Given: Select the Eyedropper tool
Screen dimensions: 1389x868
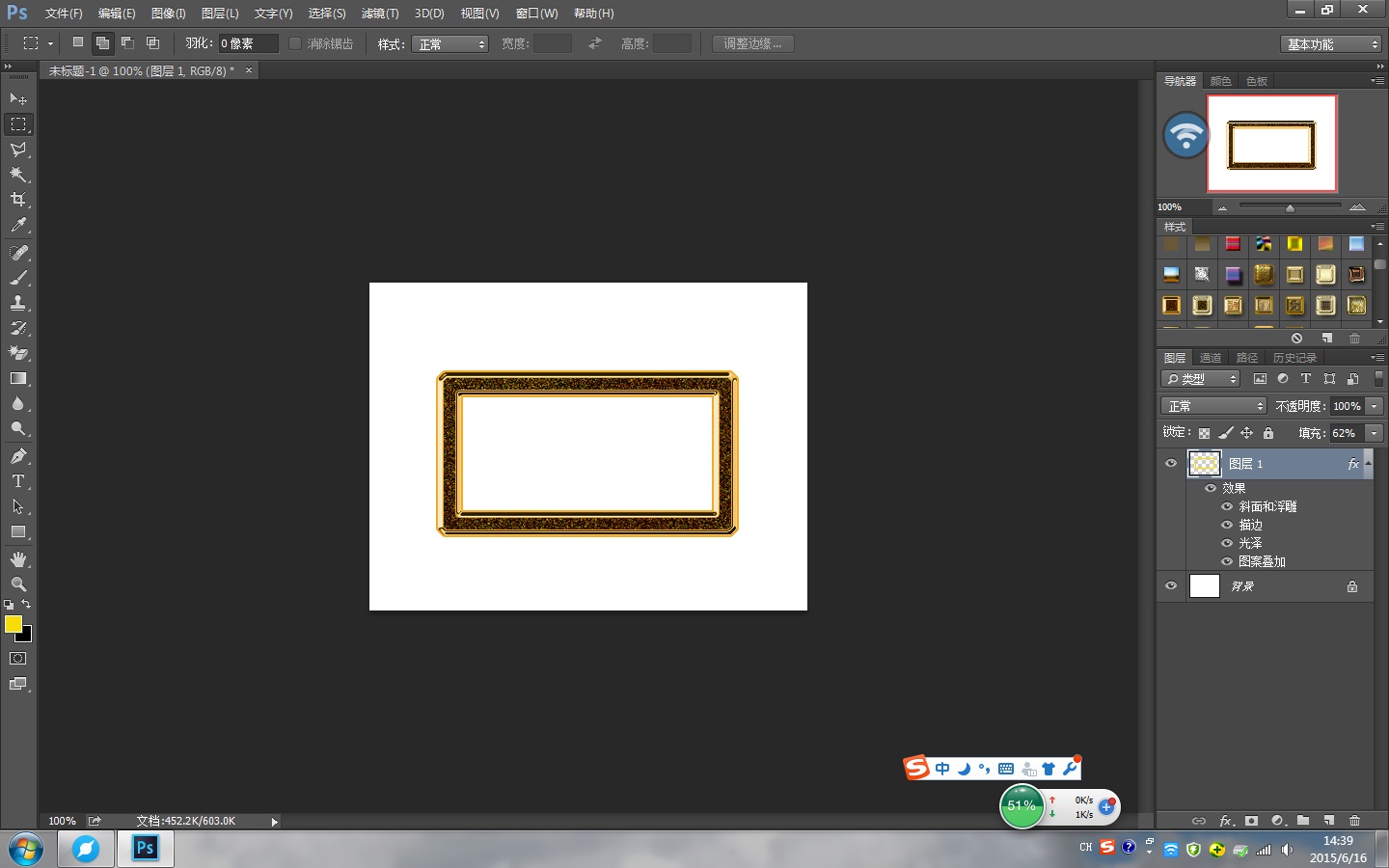Looking at the screenshot, I should (18, 226).
